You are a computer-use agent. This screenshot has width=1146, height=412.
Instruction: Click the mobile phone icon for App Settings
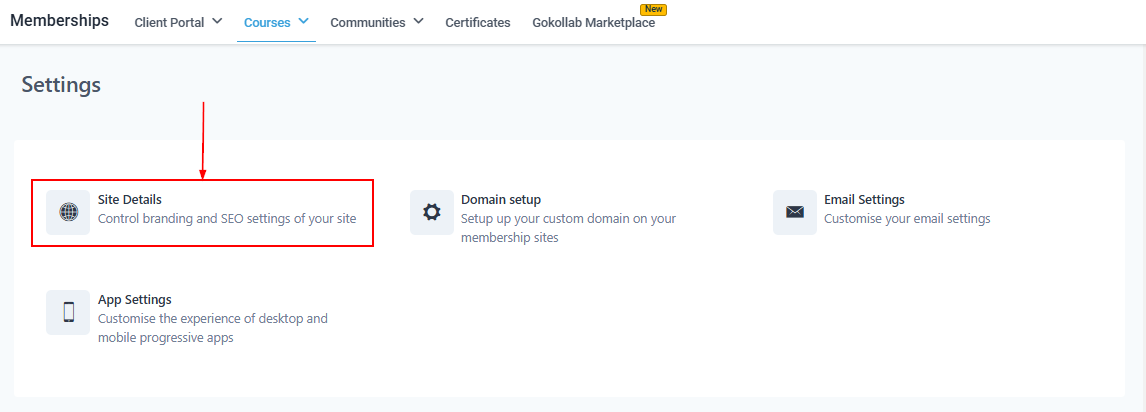(x=68, y=312)
